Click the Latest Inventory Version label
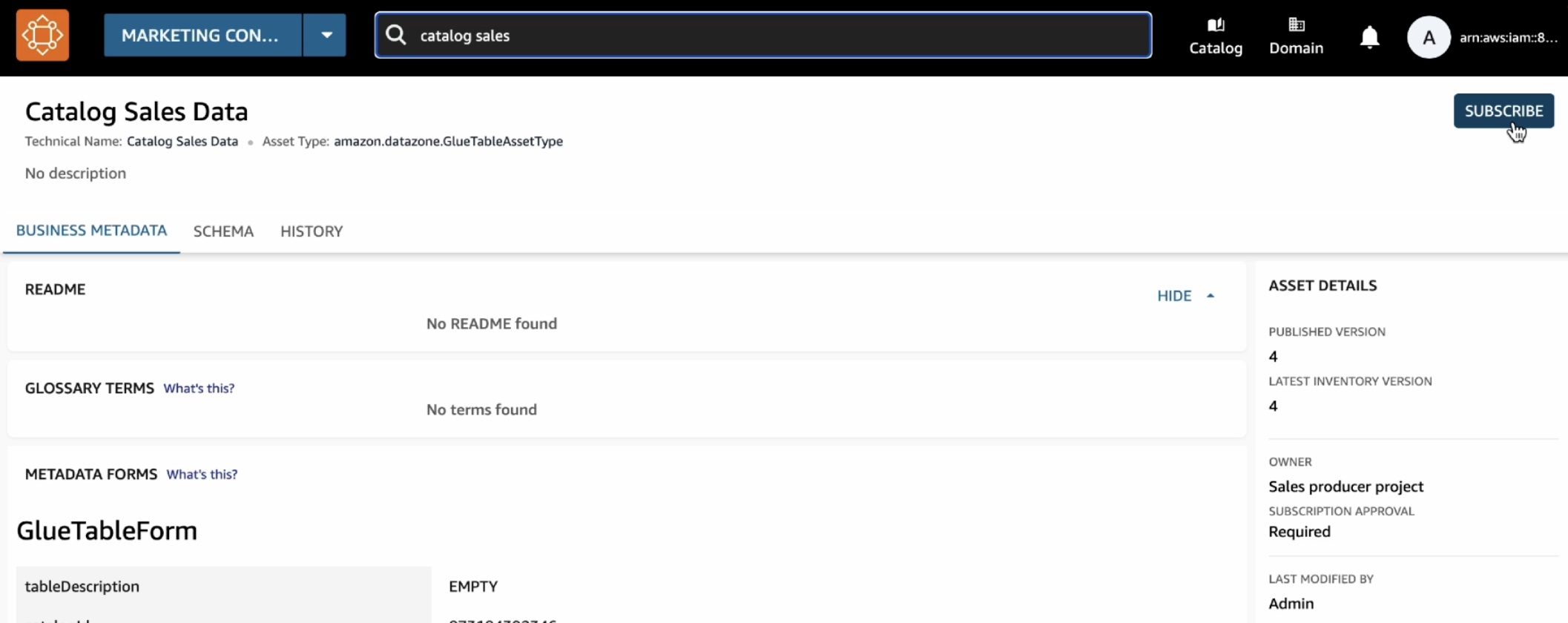 click(x=1350, y=381)
